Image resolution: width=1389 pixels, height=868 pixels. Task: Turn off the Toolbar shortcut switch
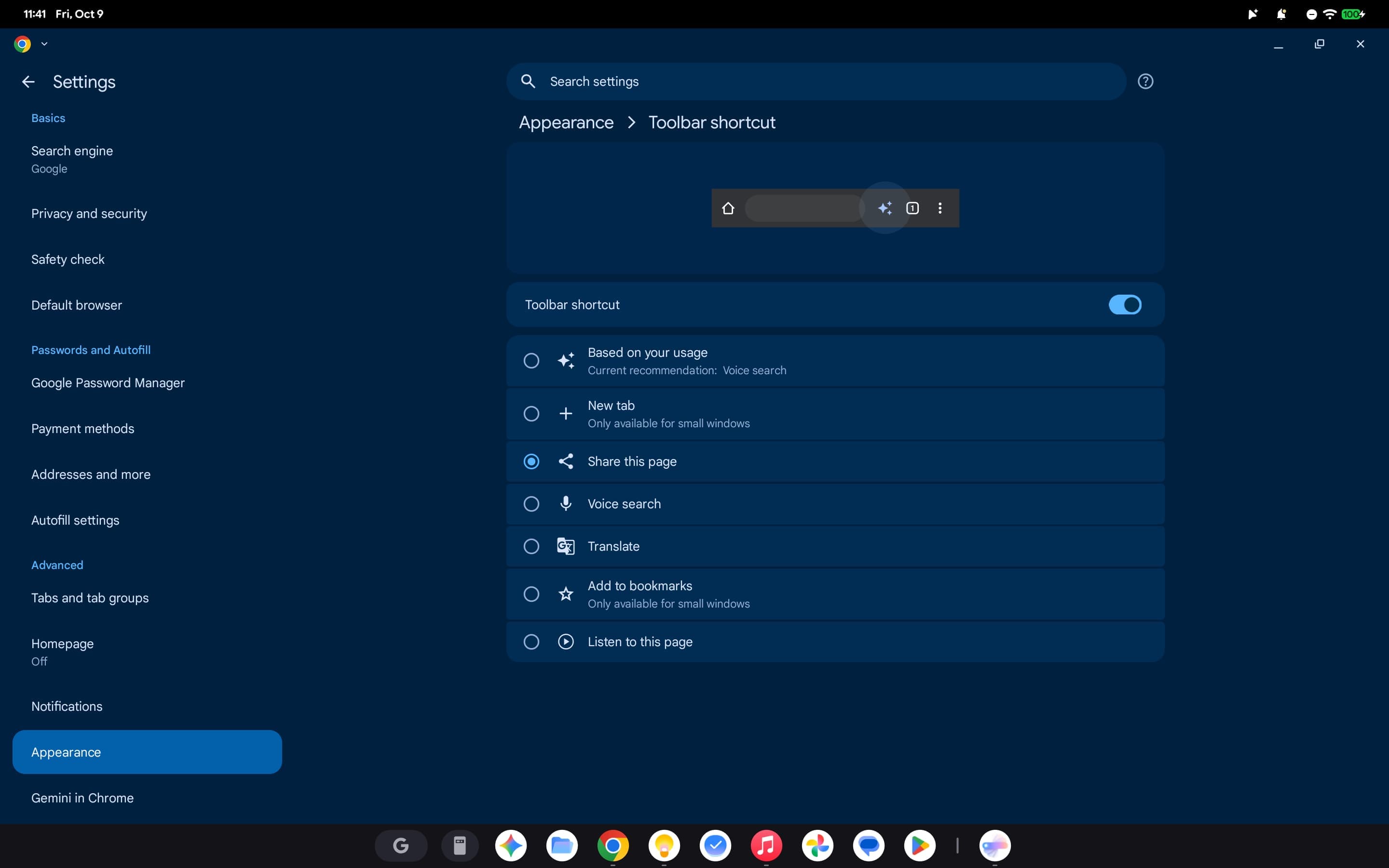pos(1124,305)
